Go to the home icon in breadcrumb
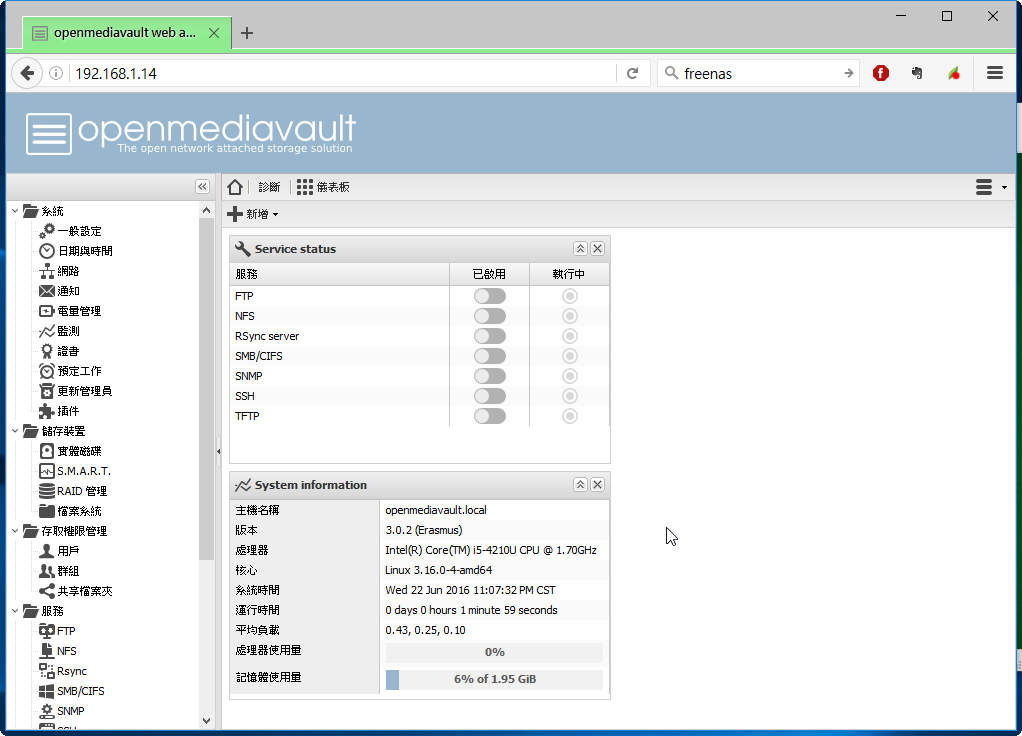 tap(235, 187)
